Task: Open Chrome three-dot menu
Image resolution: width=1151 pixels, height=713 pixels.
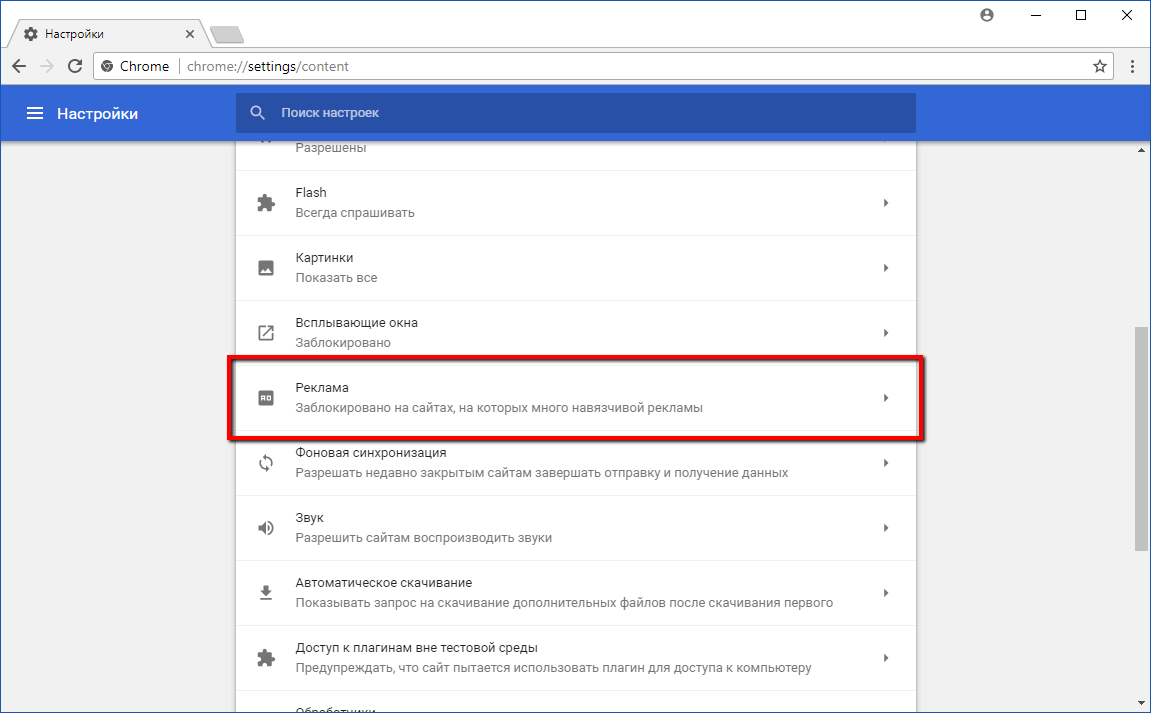Action: click(x=1132, y=66)
